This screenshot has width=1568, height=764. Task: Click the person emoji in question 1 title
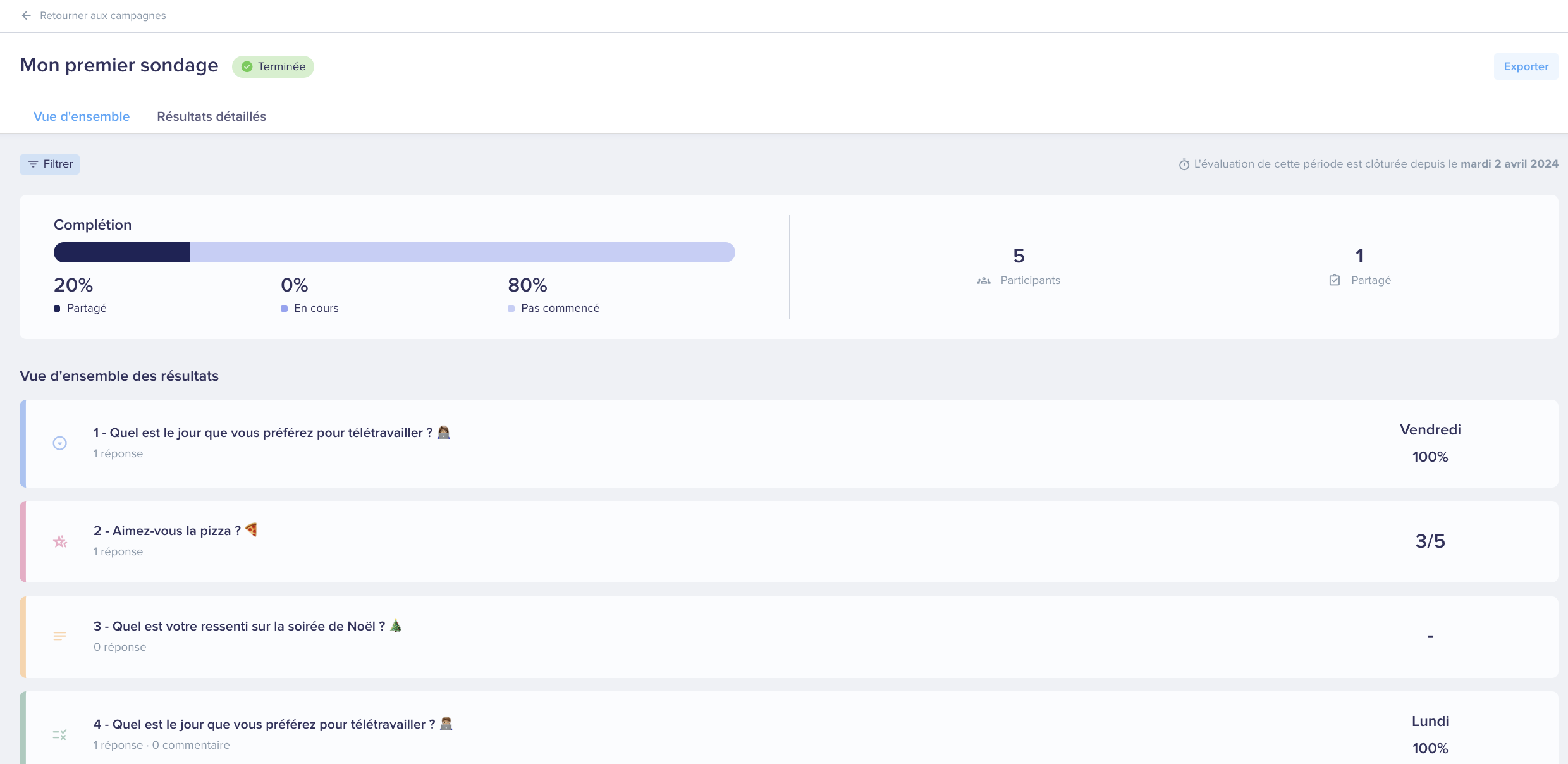coord(444,432)
